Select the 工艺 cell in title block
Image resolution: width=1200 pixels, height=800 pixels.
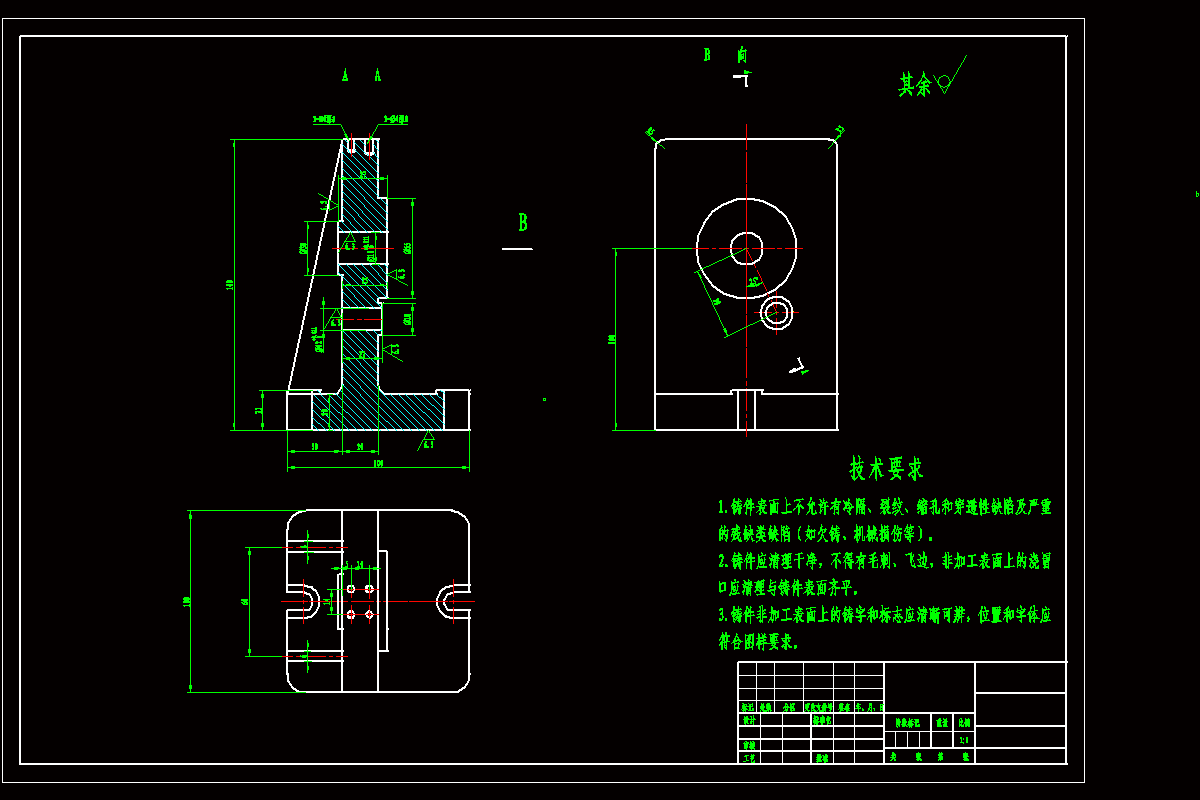(748, 757)
